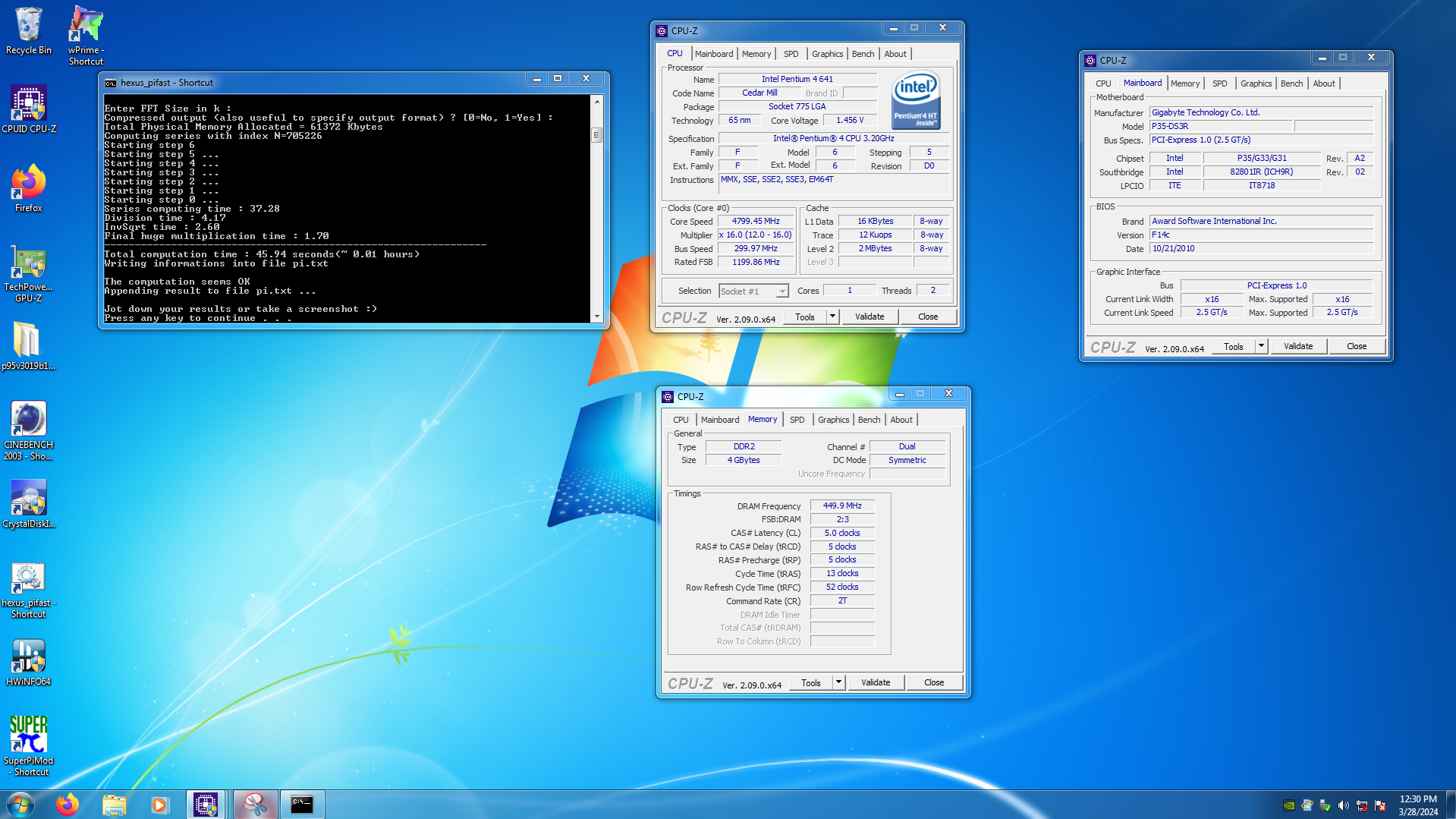
Task: Select the CrystalDiskInfo desktop icon
Action: [x=29, y=504]
